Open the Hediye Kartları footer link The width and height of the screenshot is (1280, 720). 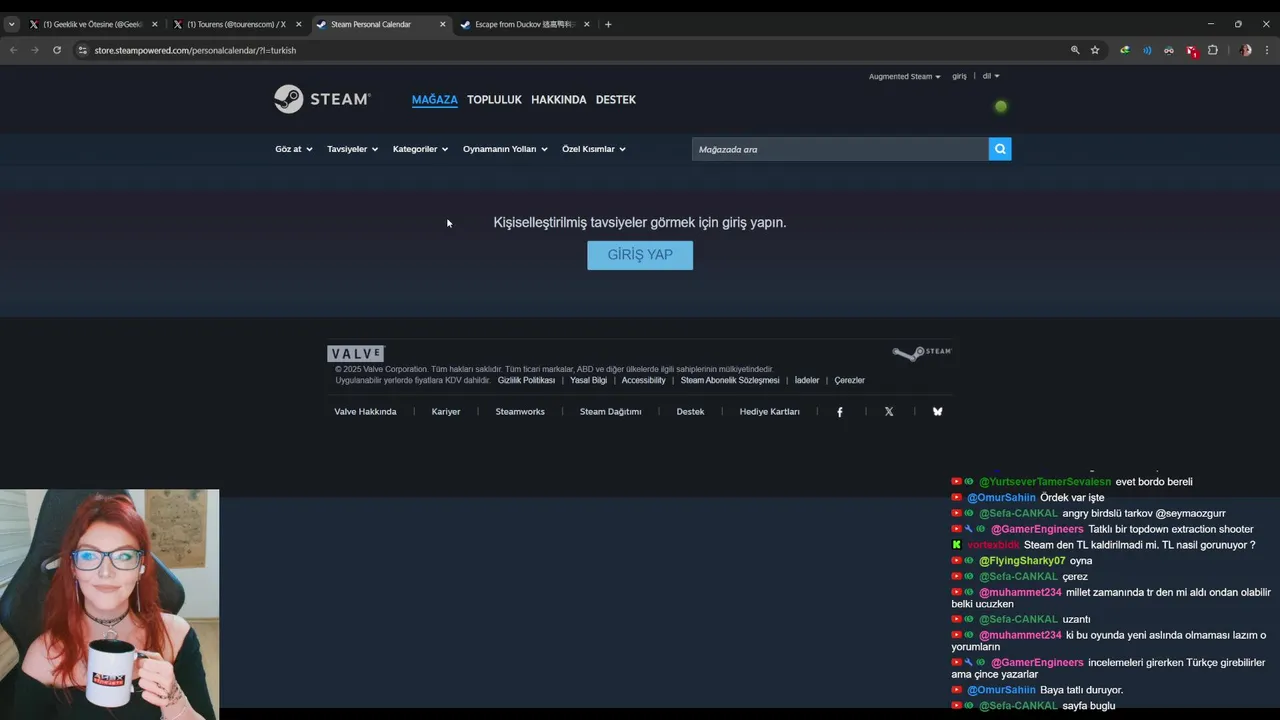(x=769, y=412)
